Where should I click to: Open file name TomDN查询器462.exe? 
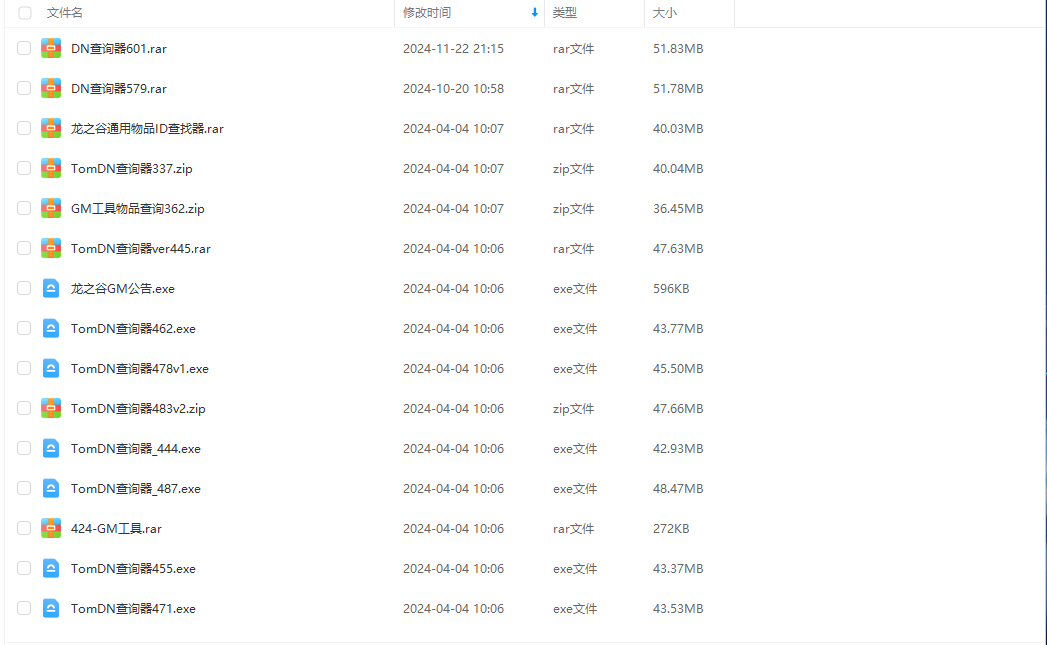134,329
